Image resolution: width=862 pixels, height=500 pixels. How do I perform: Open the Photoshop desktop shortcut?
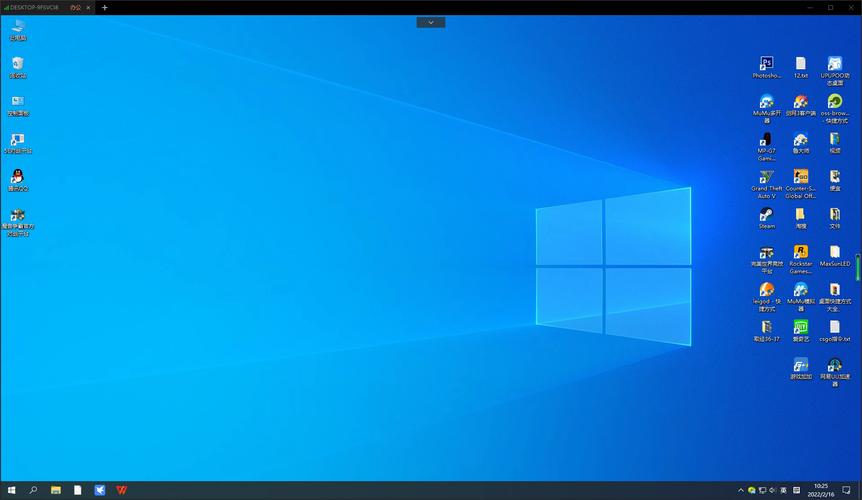[766, 64]
